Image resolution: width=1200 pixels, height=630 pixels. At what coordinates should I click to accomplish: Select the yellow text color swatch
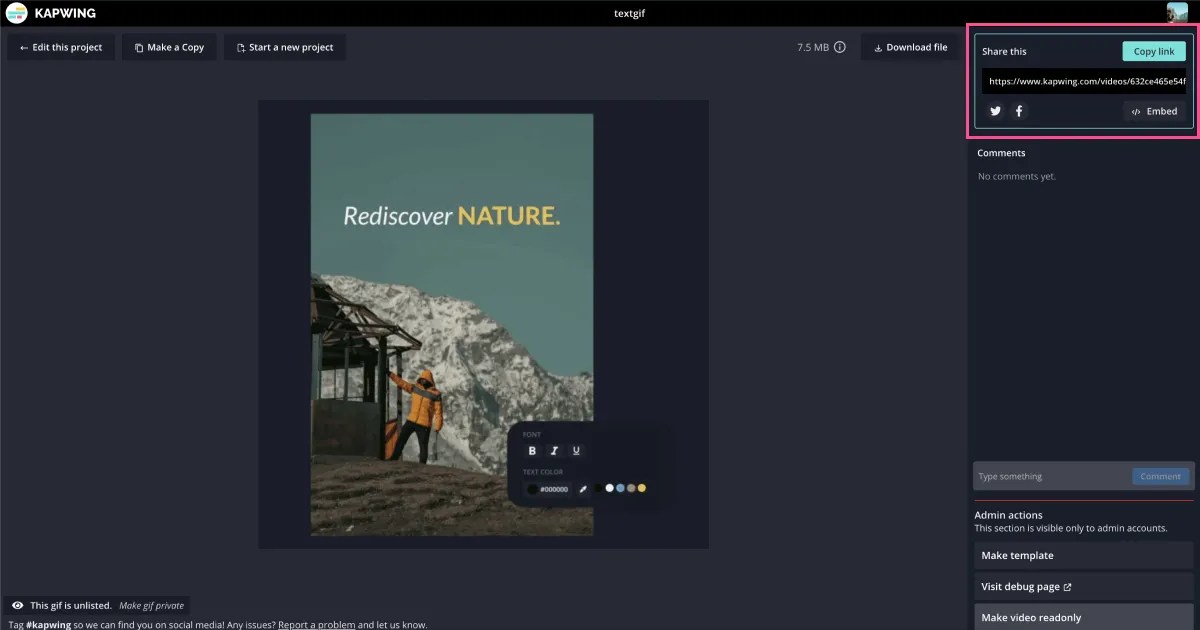tap(641, 487)
